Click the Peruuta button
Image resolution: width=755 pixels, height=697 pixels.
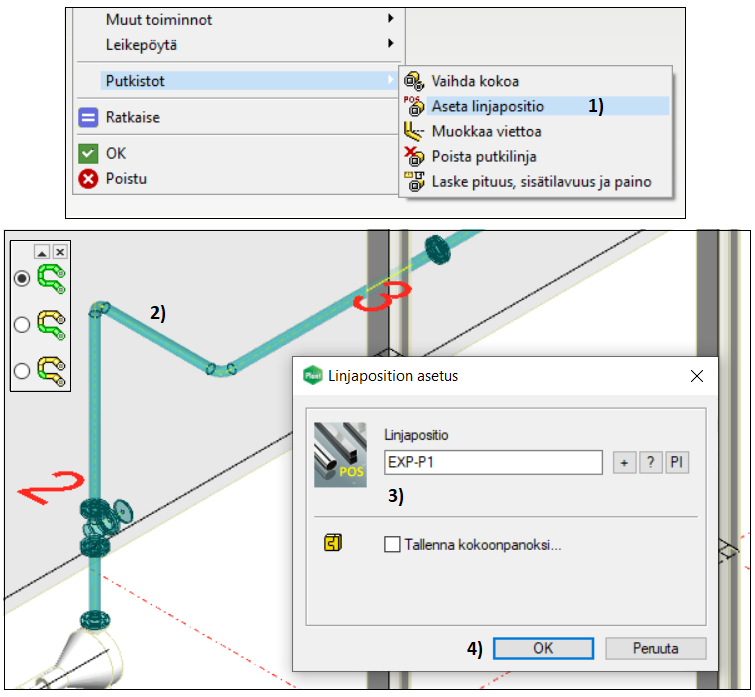tap(655, 648)
